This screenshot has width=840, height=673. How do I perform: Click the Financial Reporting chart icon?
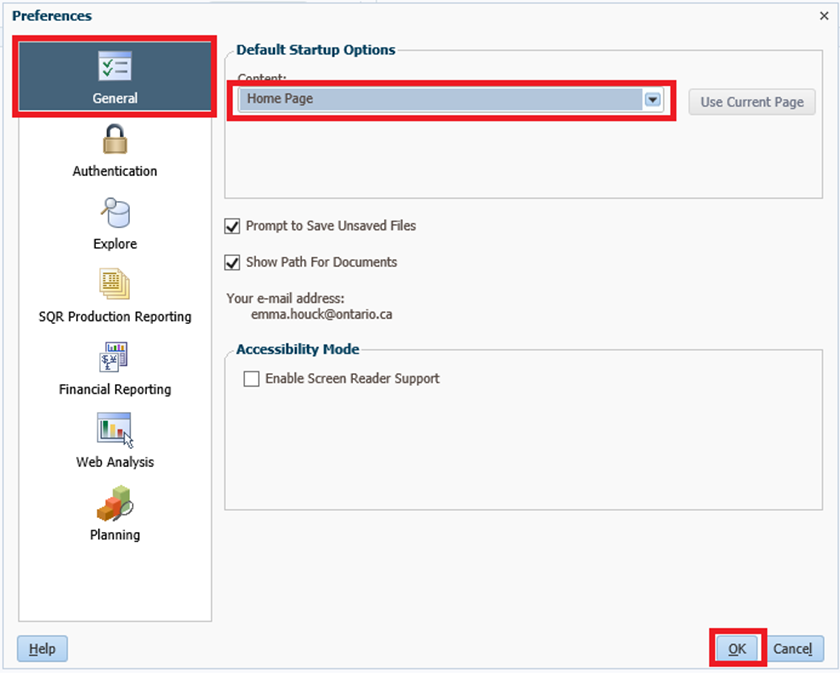coord(115,358)
